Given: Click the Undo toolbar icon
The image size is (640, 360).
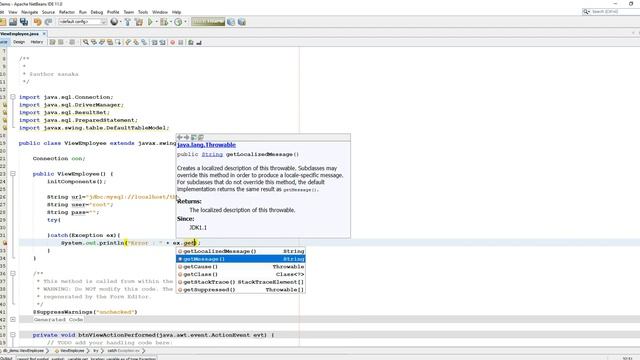Looking at the screenshot, I should [x=38, y=22].
